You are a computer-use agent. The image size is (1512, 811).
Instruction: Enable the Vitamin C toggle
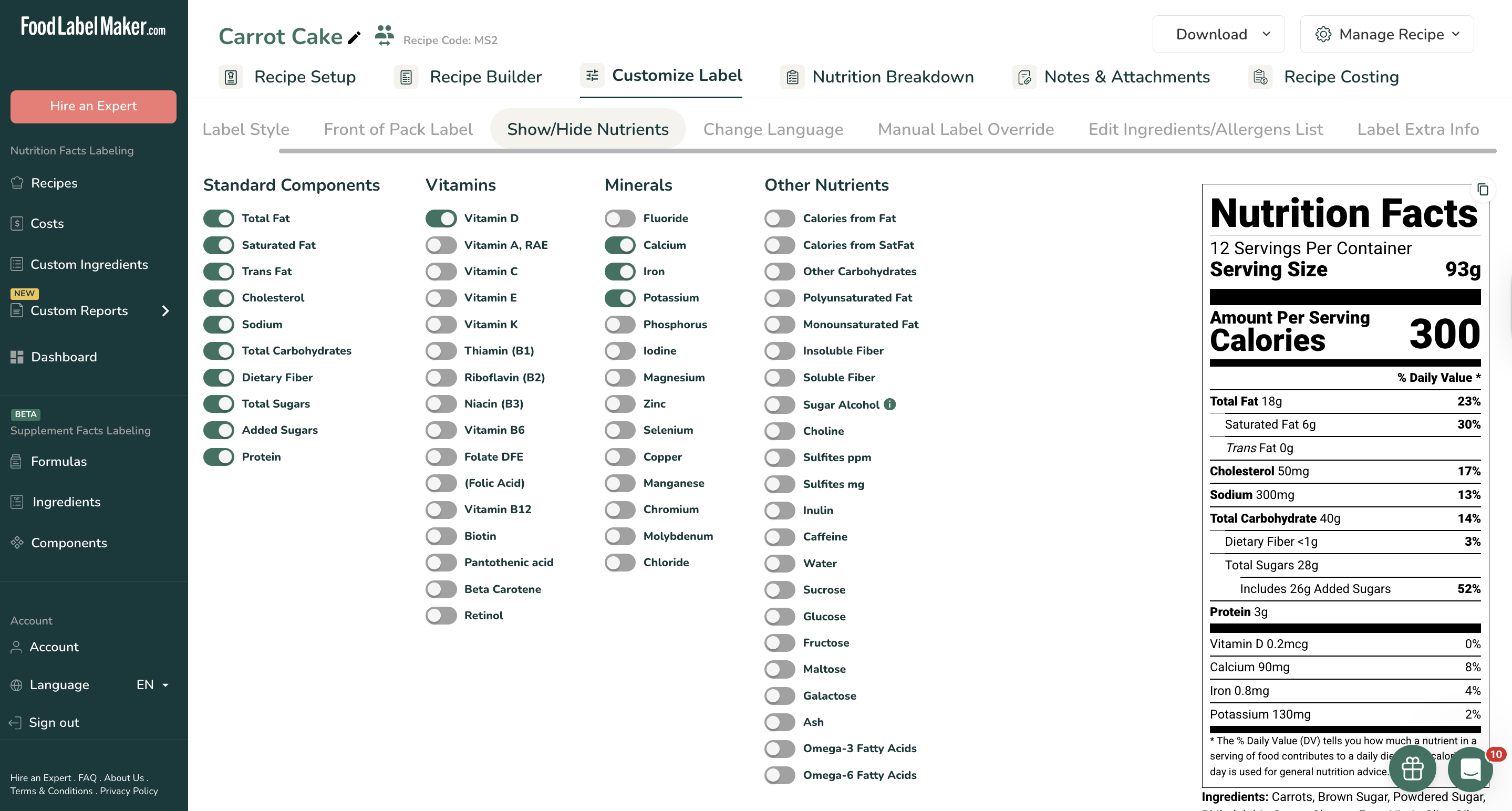pyautogui.click(x=441, y=272)
